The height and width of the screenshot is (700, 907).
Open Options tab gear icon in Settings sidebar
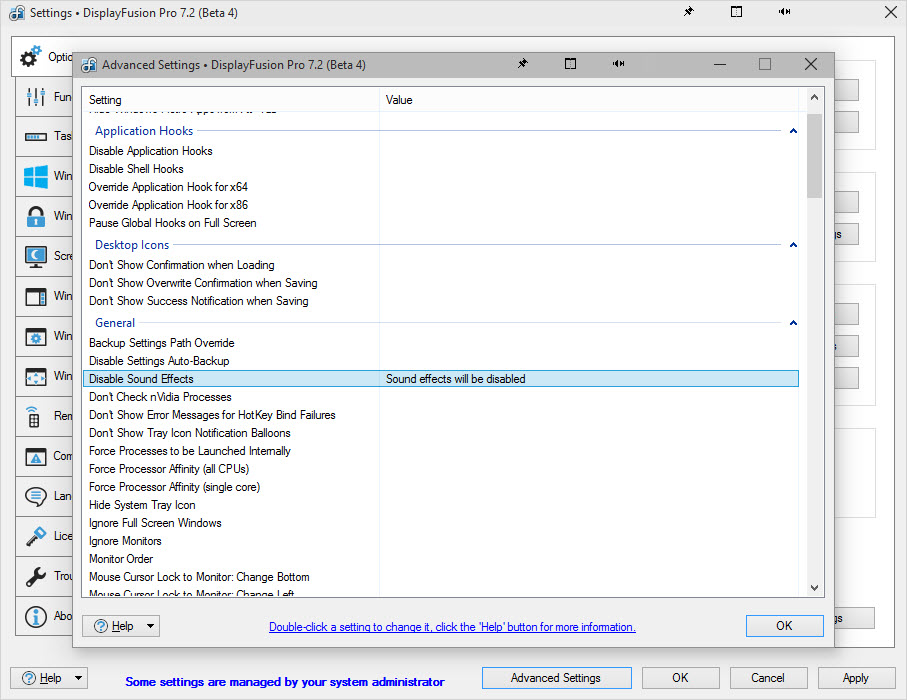[x=31, y=56]
